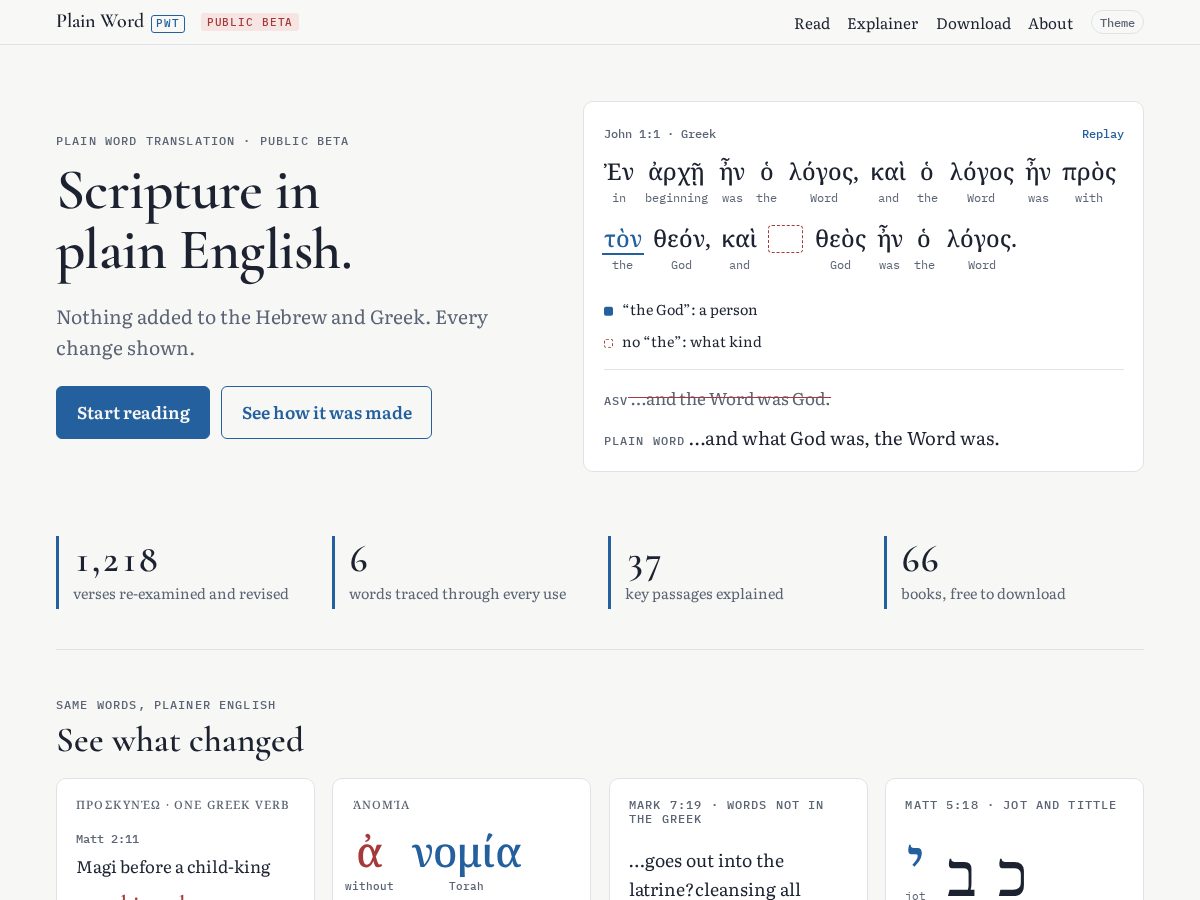Click the “the God”: a person legend text
The height and width of the screenshot is (900, 1200).
coord(690,310)
